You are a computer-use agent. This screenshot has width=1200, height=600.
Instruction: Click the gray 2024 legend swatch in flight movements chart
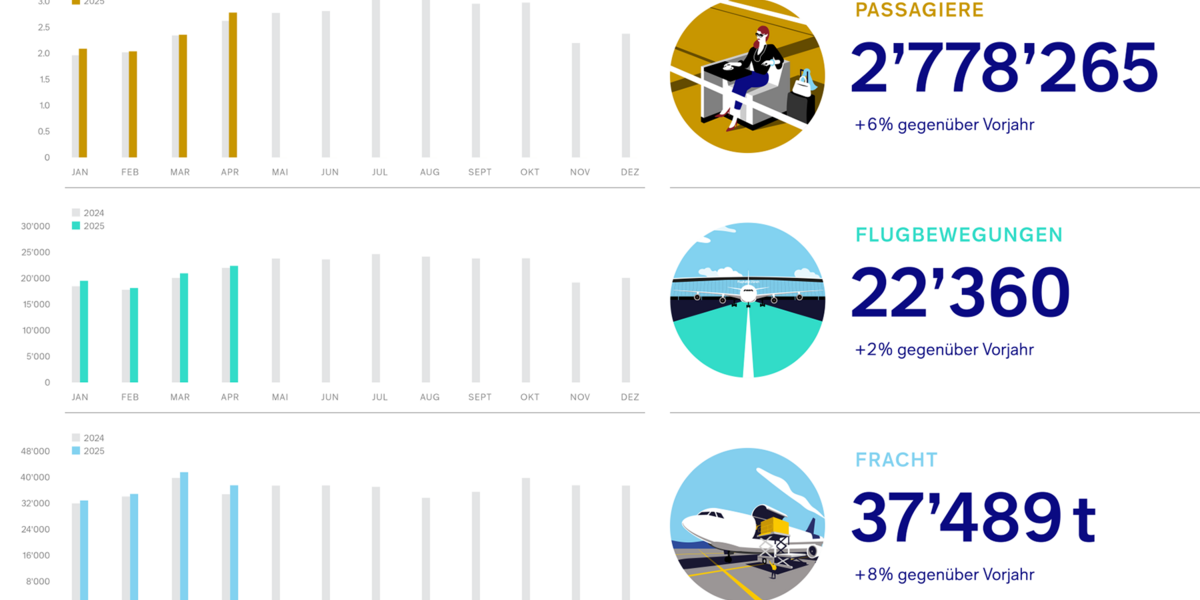75,213
